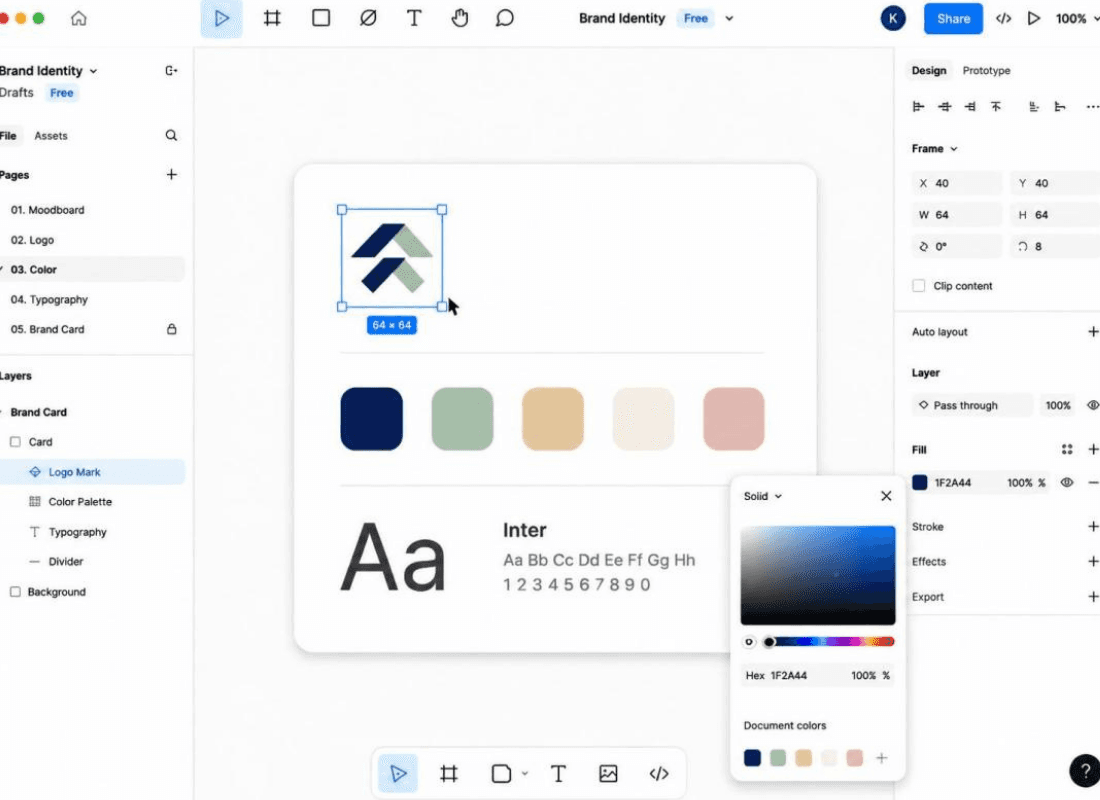Open the File tab
This screenshot has height=800, width=1100.
click(x=8, y=135)
